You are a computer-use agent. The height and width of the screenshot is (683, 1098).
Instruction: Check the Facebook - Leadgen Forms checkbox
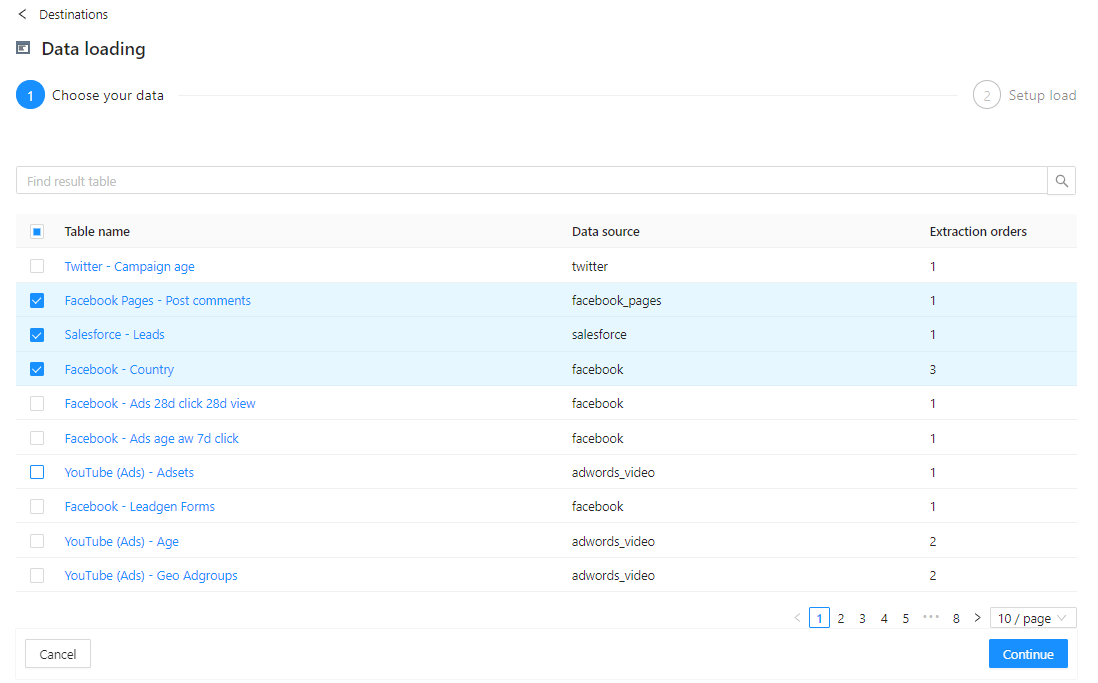click(x=37, y=506)
